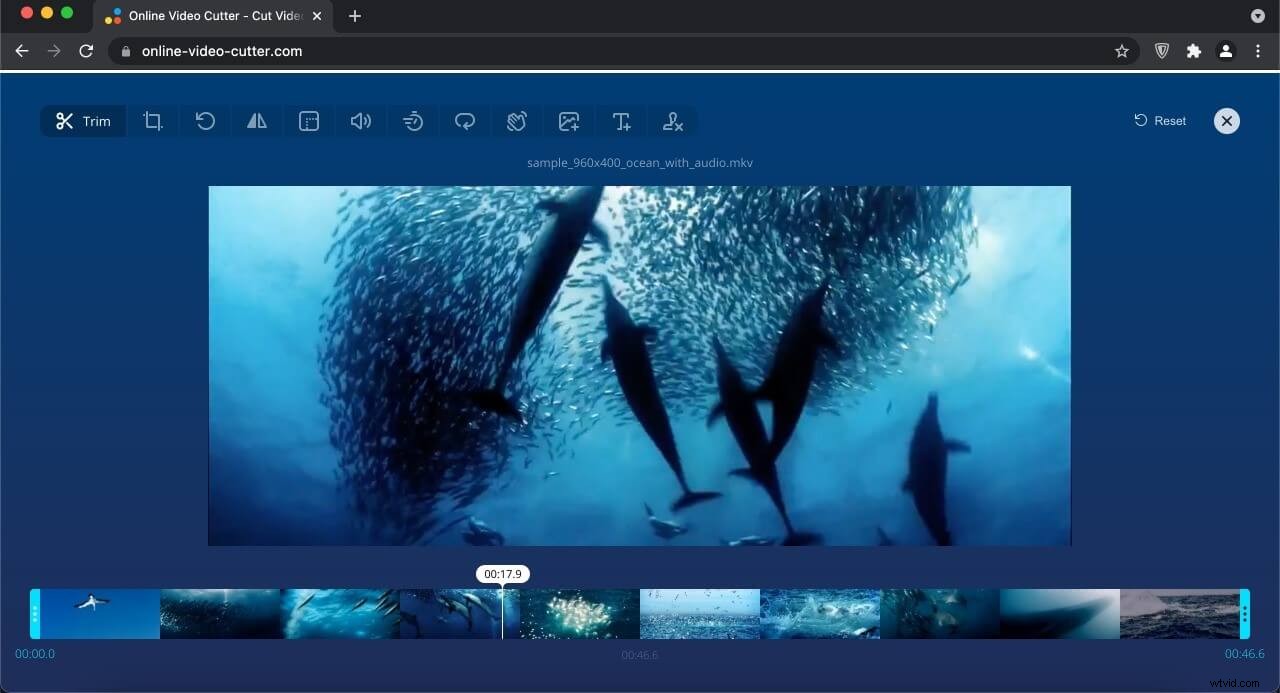The image size is (1280, 693).
Task: Open the Stabilize video tool
Action: pyautogui.click(x=517, y=121)
